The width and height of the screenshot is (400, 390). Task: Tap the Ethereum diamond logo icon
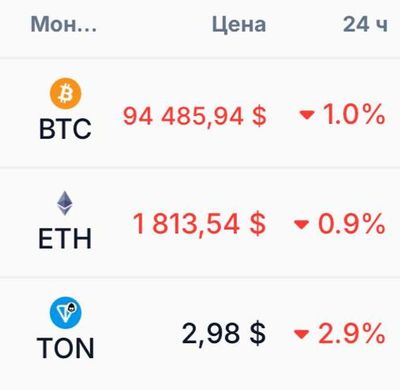(x=64, y=203)
